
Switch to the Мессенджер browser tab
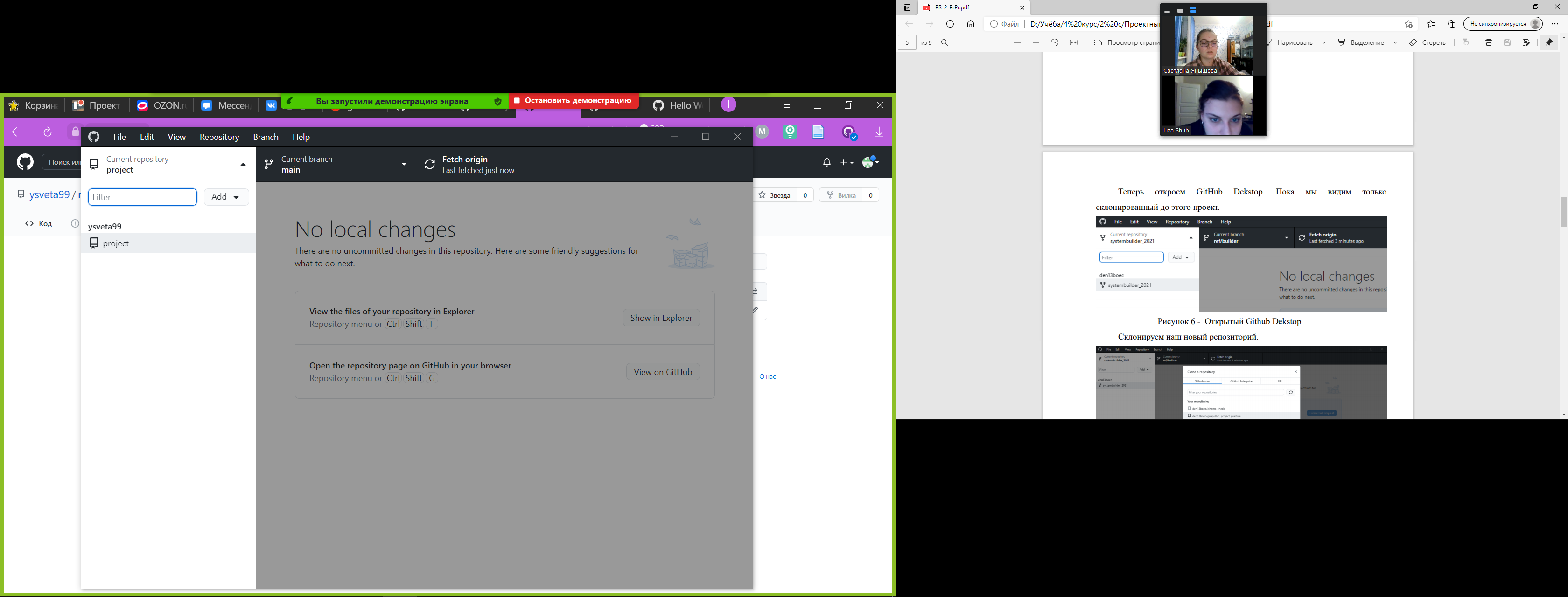pyautogui.click(x=226, y=105)
